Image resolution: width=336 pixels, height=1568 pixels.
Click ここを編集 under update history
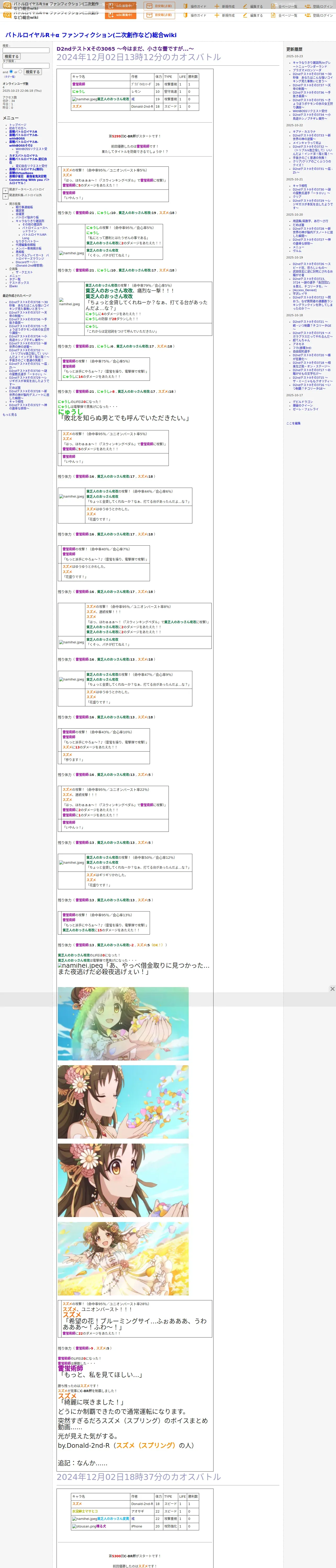293,423
